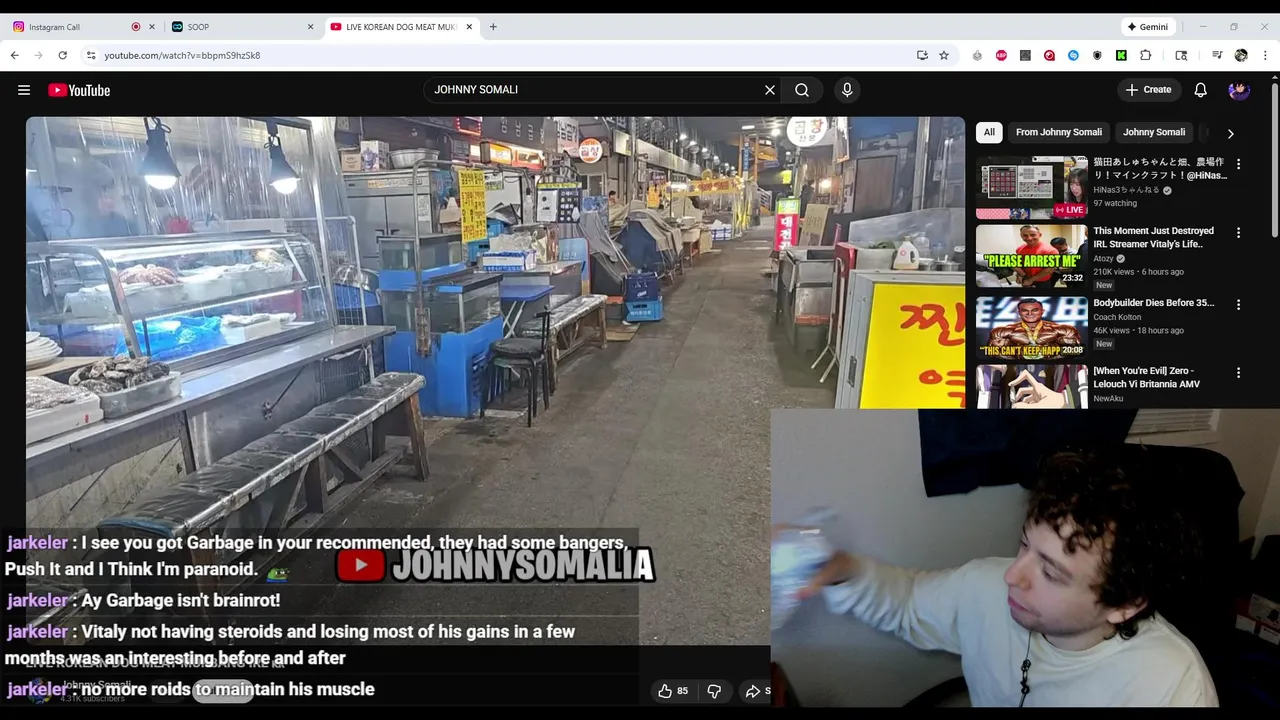Viewport: 1280px width, 720px height.
Task: Share the video using the arrow icon
Action: [x=753, y=691]
